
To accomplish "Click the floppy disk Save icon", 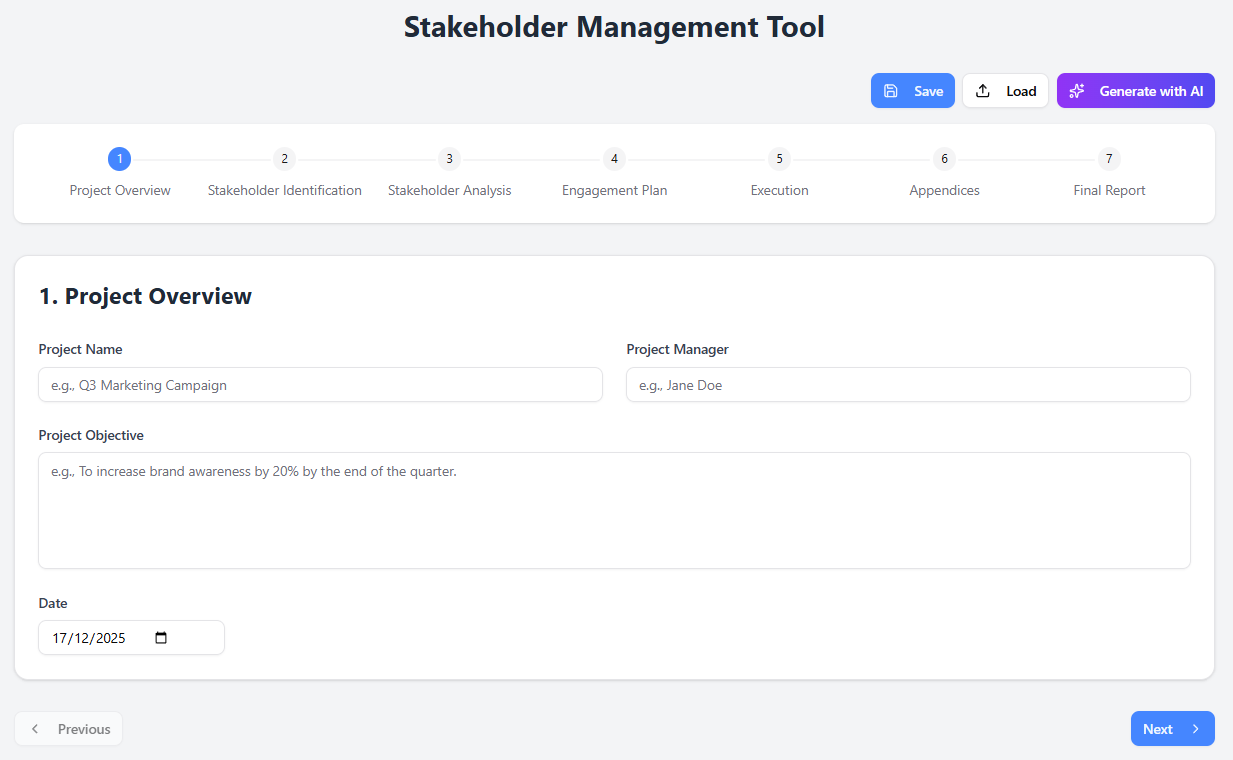I will pyautogui.click(x=891, y=91).
